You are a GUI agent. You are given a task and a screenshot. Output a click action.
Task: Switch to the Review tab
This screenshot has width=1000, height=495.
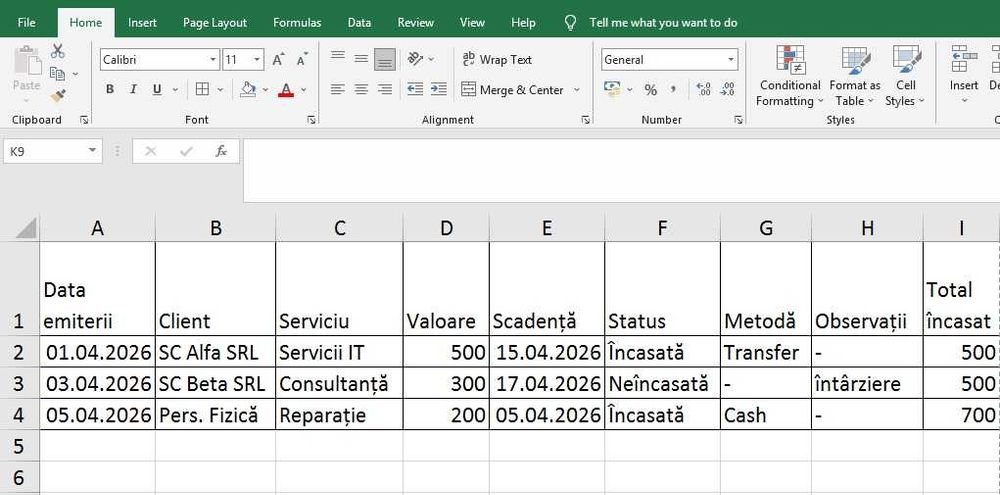(416, 22)
